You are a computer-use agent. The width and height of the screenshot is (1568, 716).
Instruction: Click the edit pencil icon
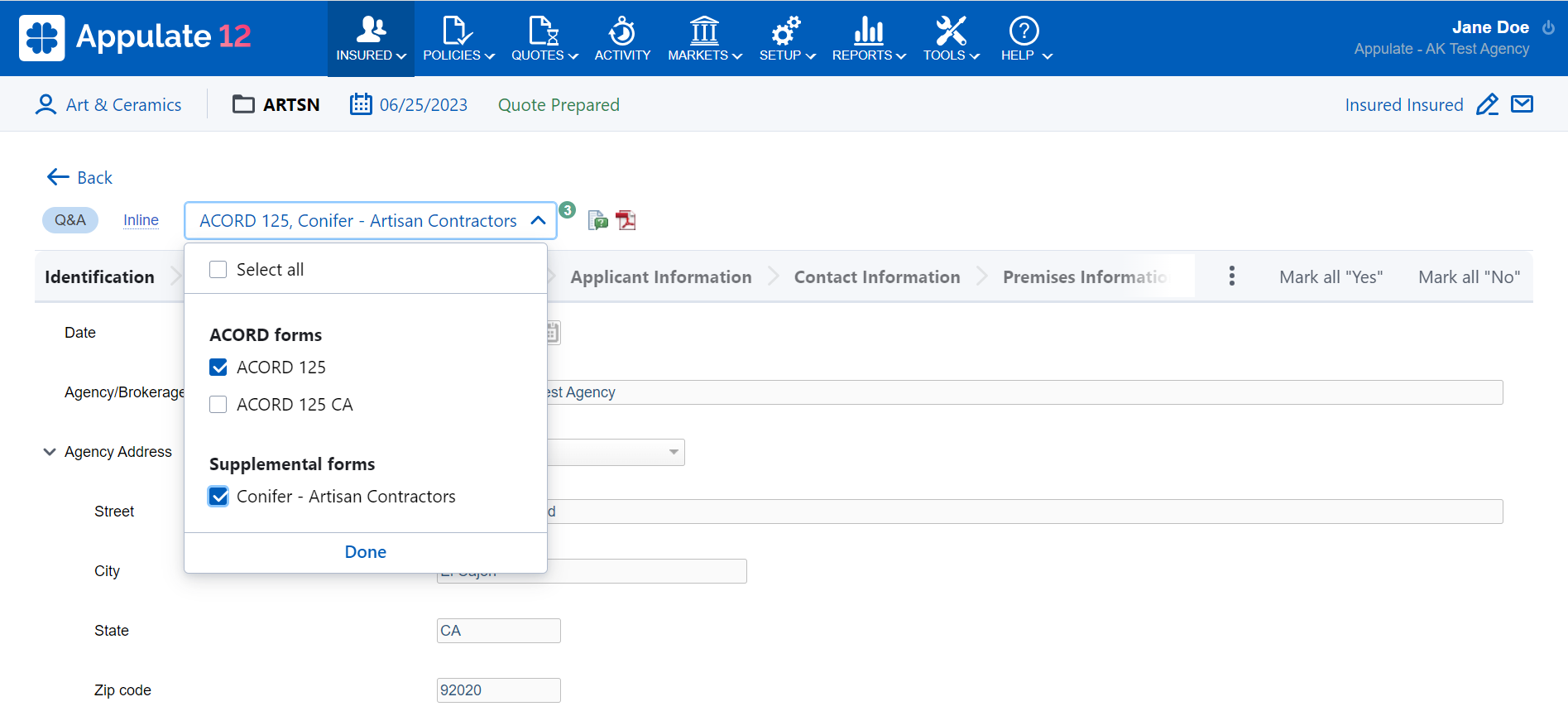[x=1487, y=104]
